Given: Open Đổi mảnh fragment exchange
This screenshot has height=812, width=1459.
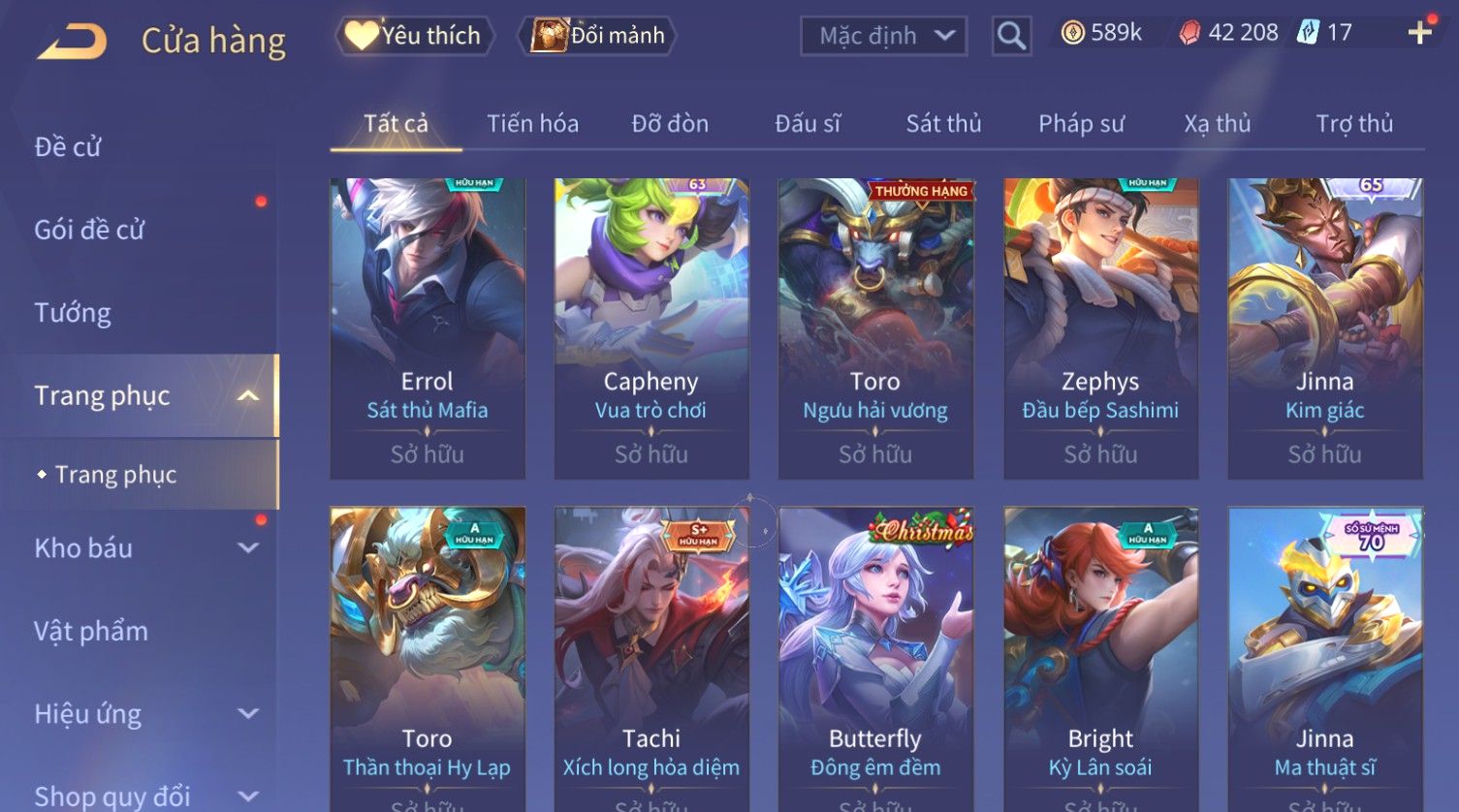Looking at the screenshot, I should coord(597,36).
